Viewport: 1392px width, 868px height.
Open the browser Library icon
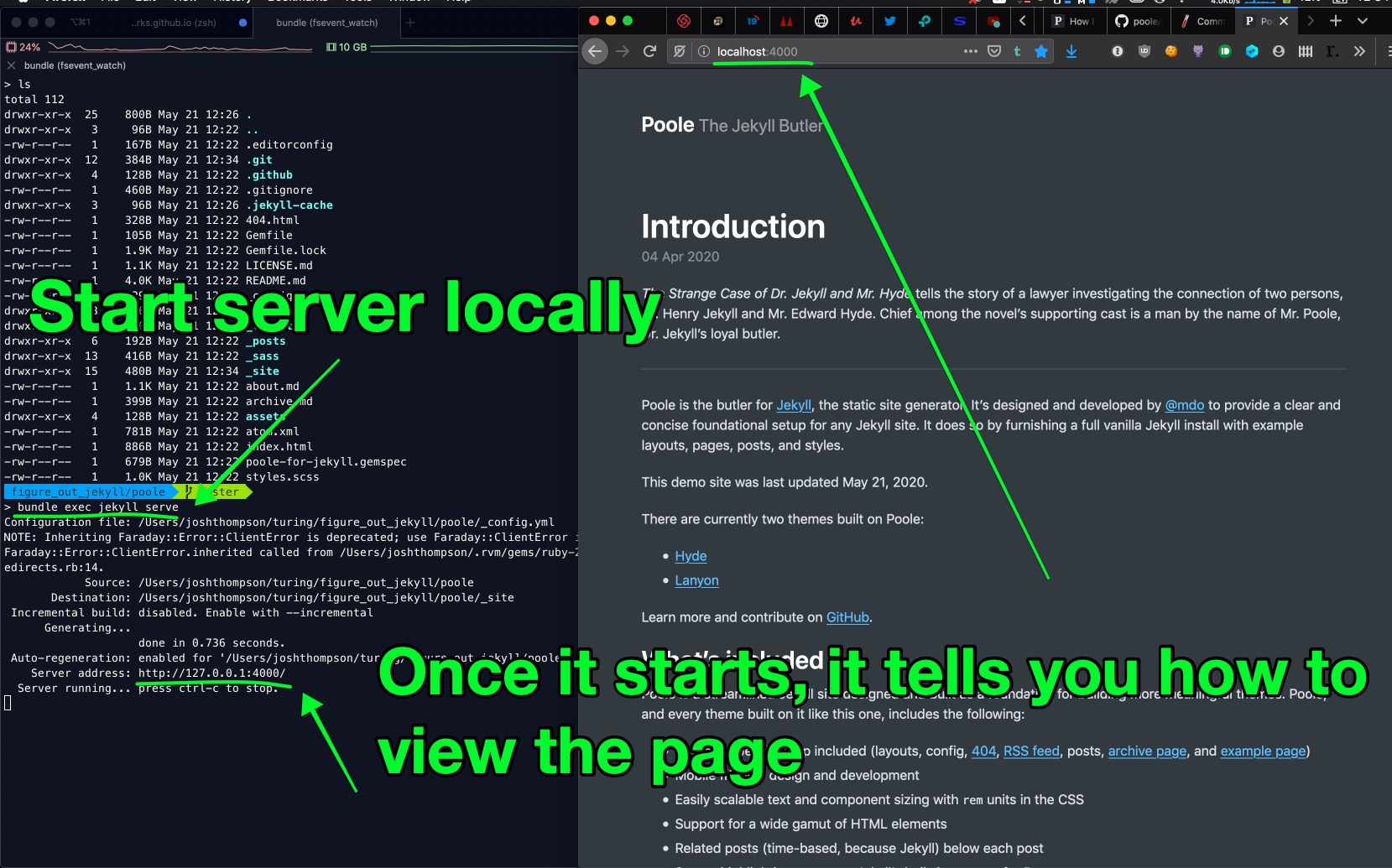coord(1305,51)
